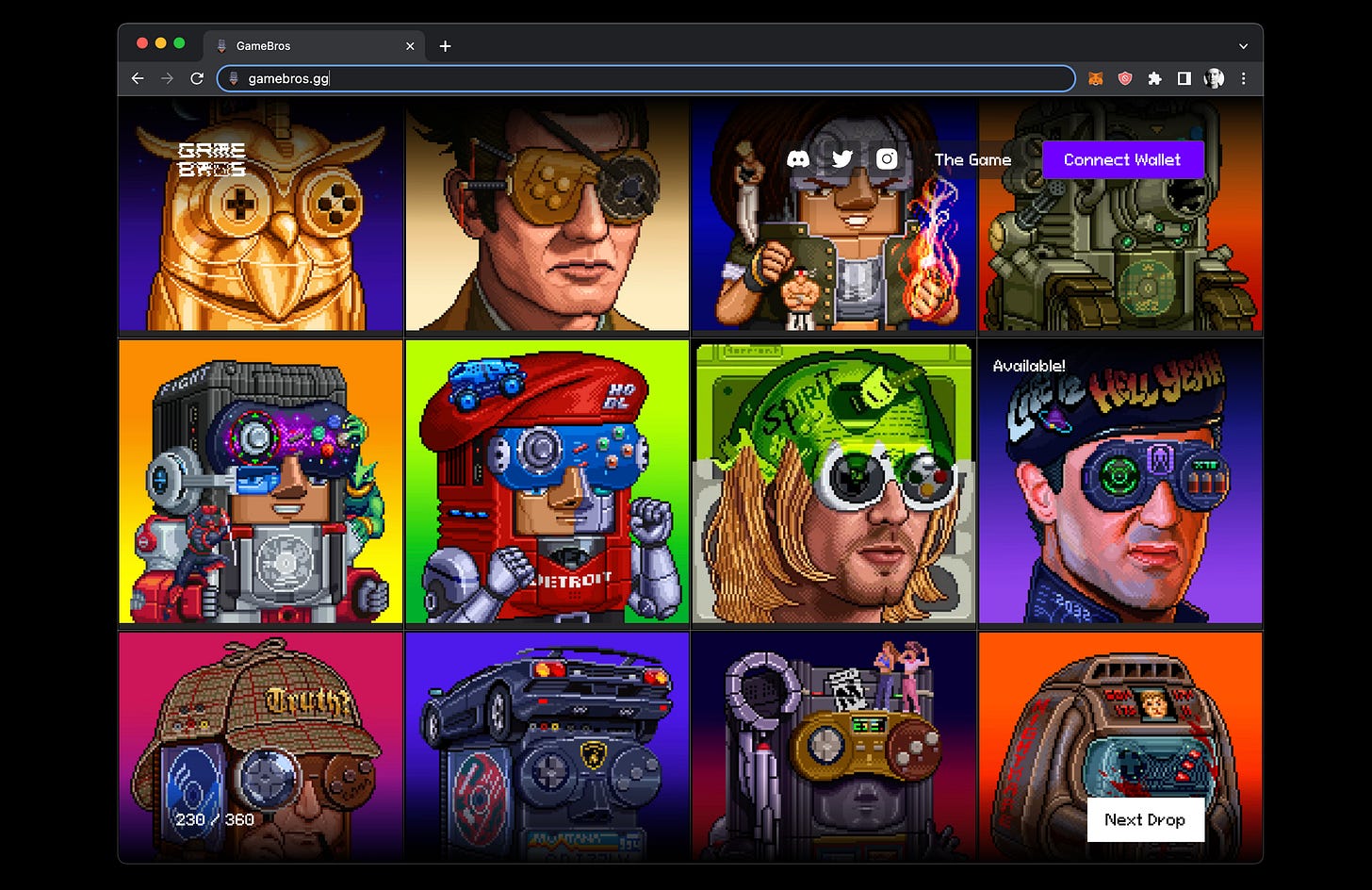Toggle the browser side panel icon

[1184, 78]
